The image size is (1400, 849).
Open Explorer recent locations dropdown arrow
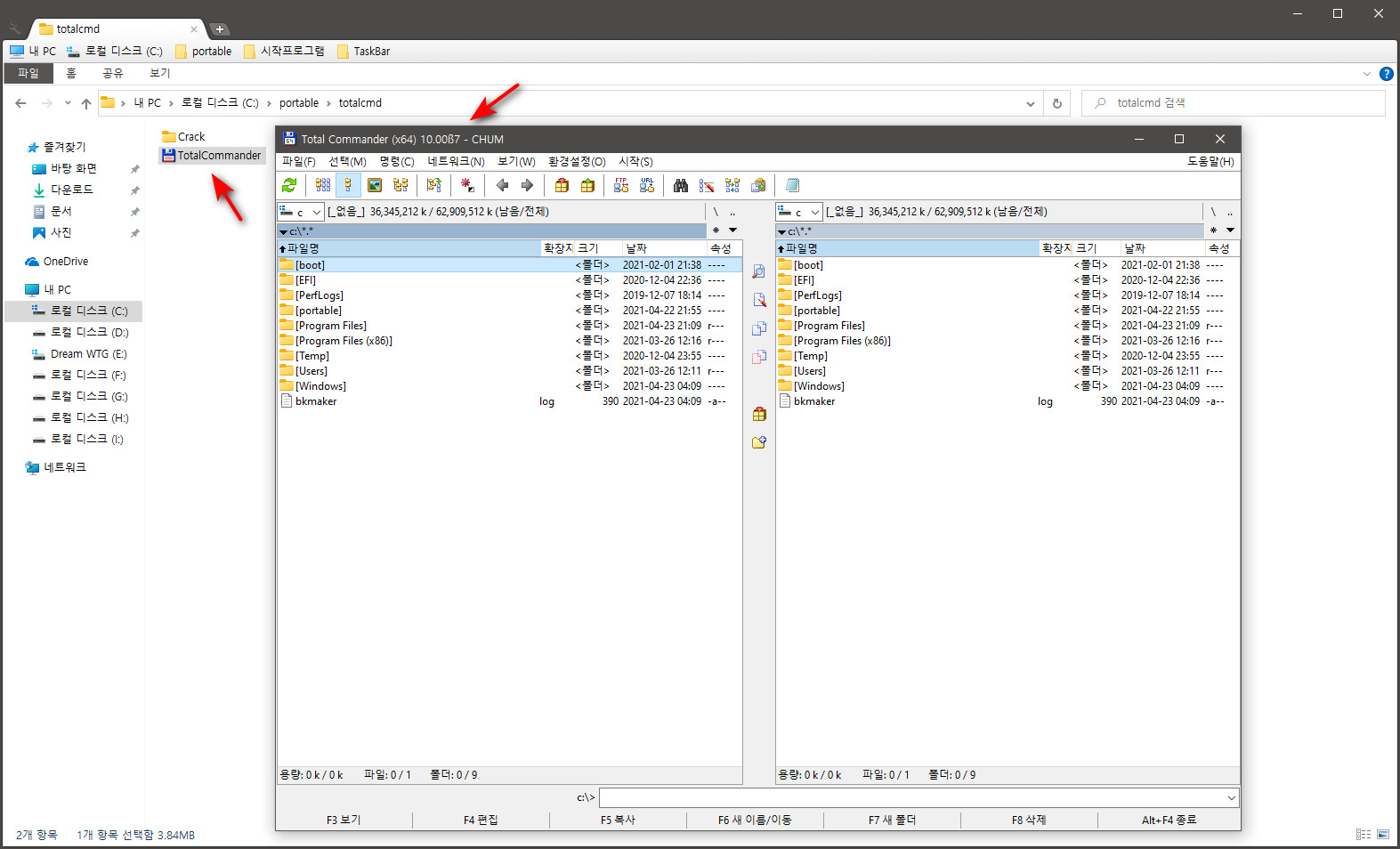click(x=68, y=103)
